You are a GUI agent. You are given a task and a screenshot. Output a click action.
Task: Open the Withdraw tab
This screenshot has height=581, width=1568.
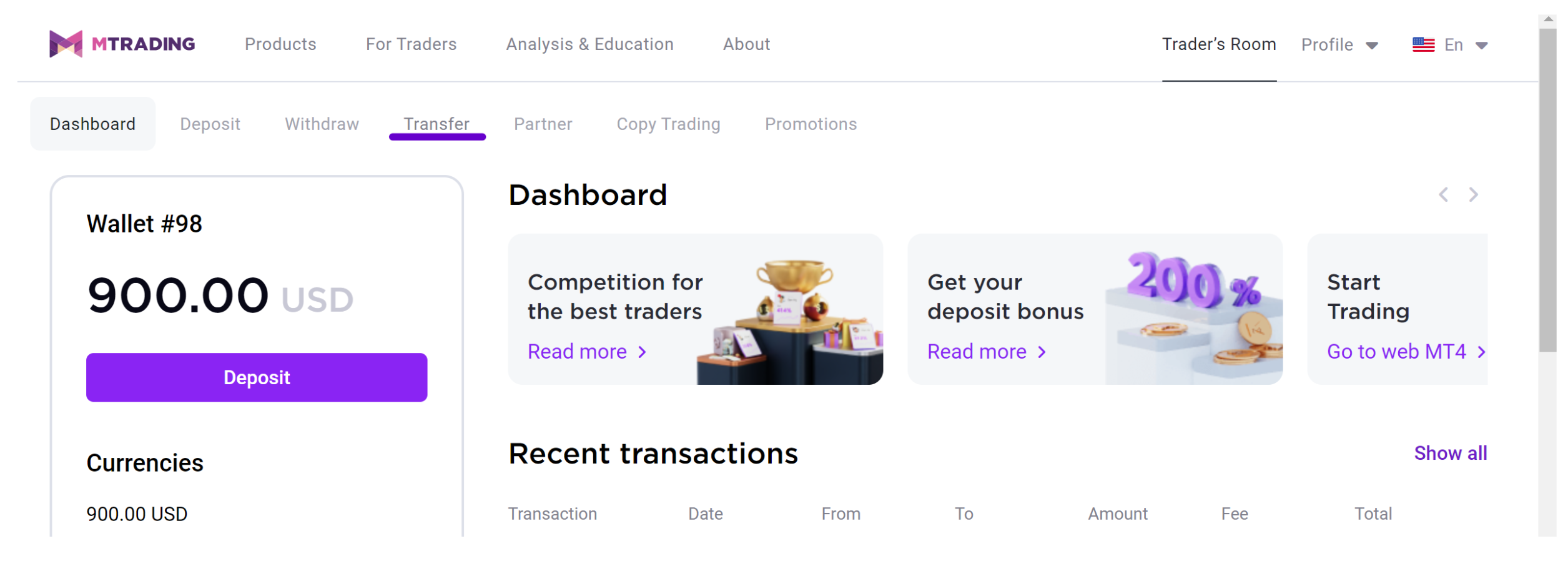coord(322,124)
